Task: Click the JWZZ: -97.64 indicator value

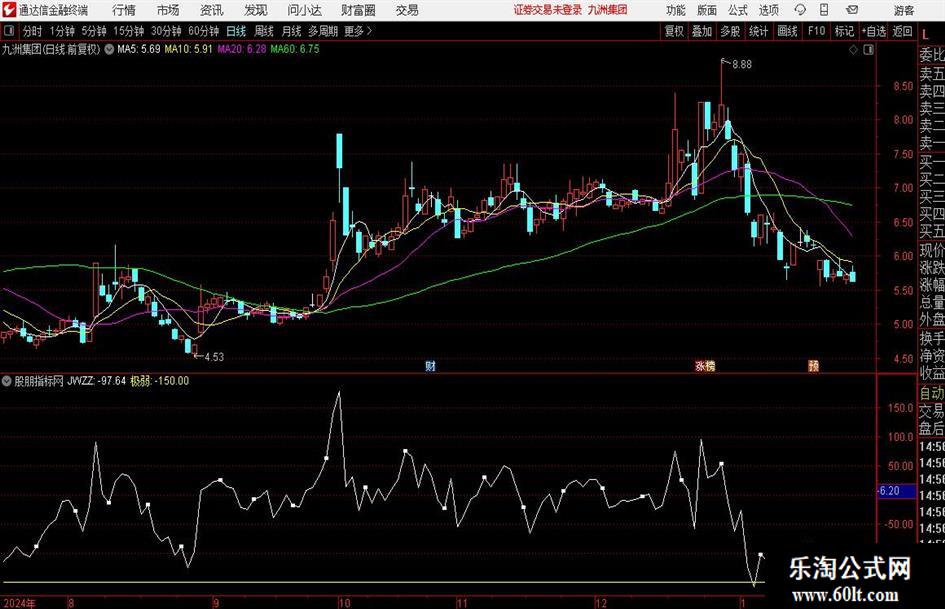Action: coord(96,381)
